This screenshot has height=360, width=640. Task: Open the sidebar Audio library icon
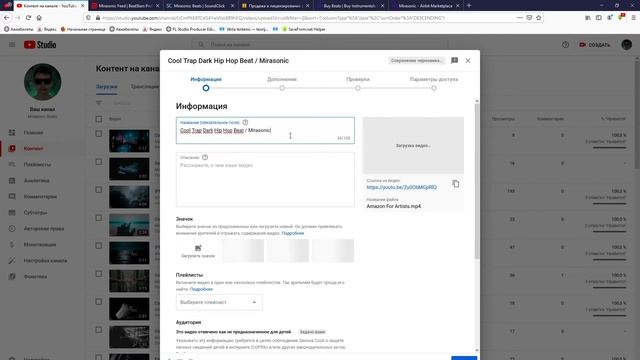coord(12,276)
